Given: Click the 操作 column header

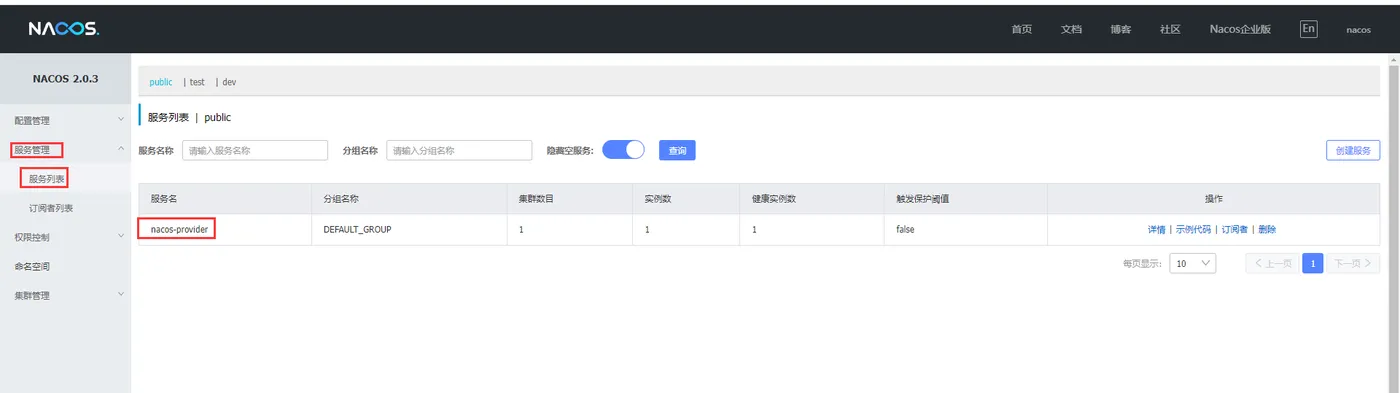Looking at the screenshot, I should pyautogui.click(x=1214, y=199).
